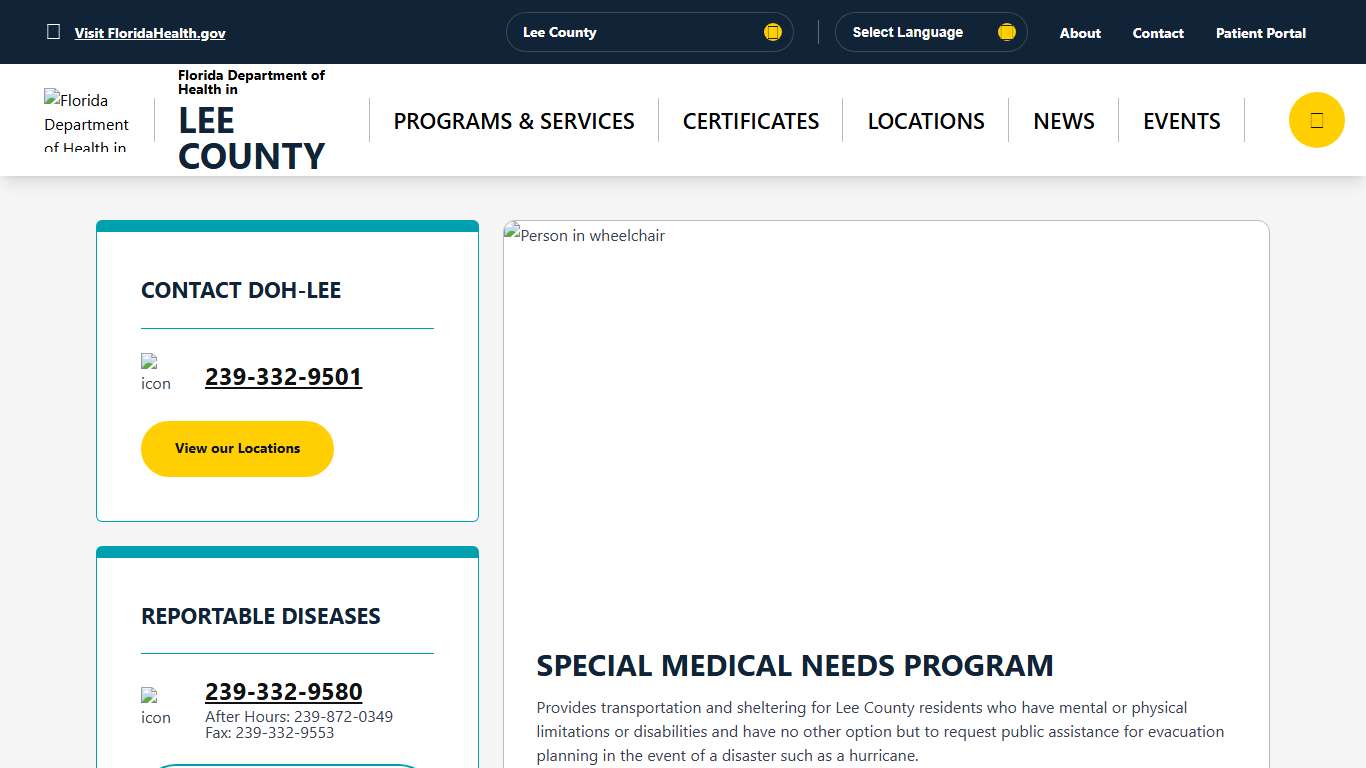Expand the Programs & Services navigation menu
This screenshot has width=1366, height=768.
[x=513, y=120]
